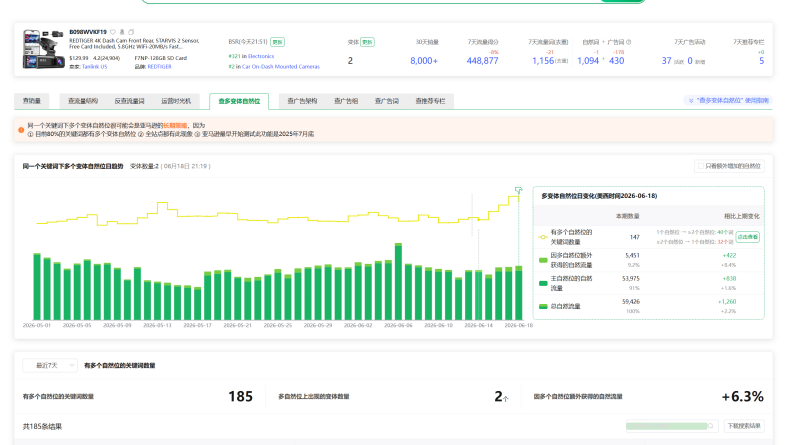Click the 更新 button beside BSR
Viewport: 790px width, 445px height.
coord(277,42)
